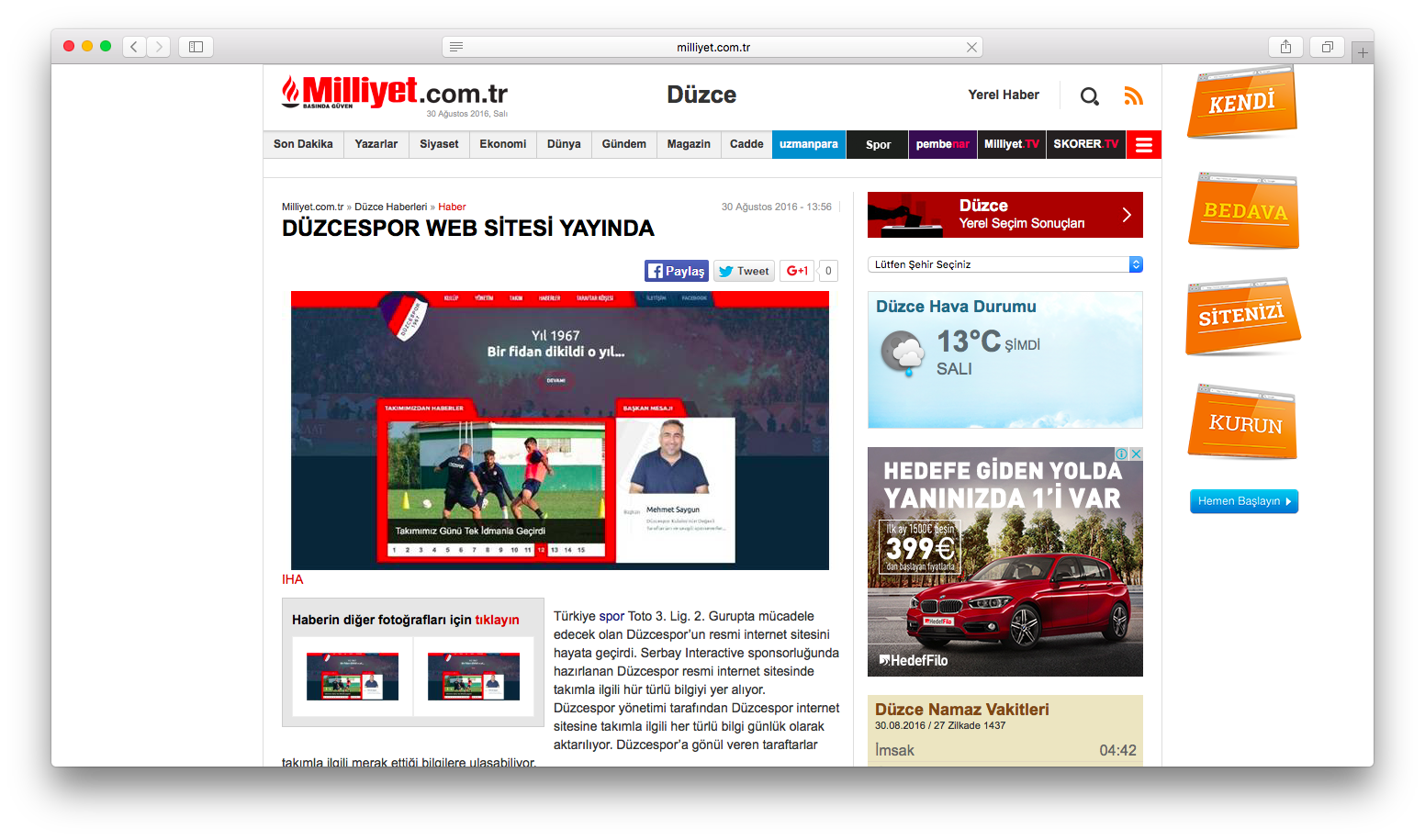Open the first small photo thumbnail
Screen dimensions: 1425x840
[x=353, y=677]
